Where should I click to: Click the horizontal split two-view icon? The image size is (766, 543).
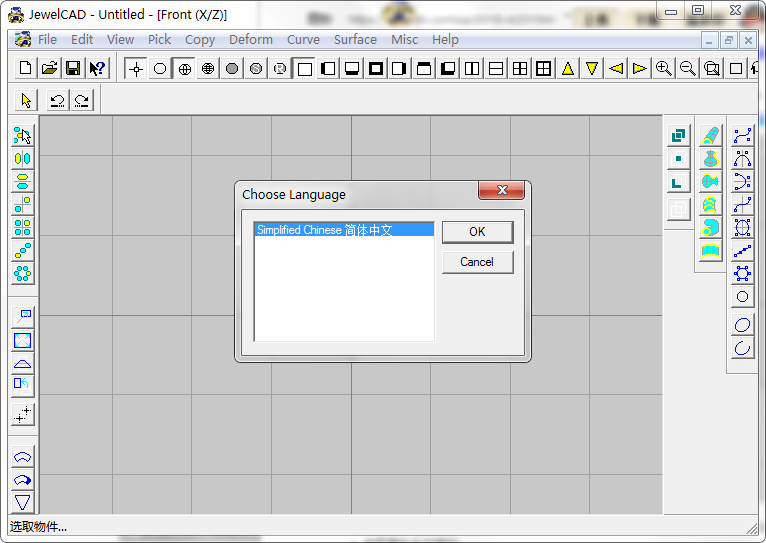coord(496,69)
